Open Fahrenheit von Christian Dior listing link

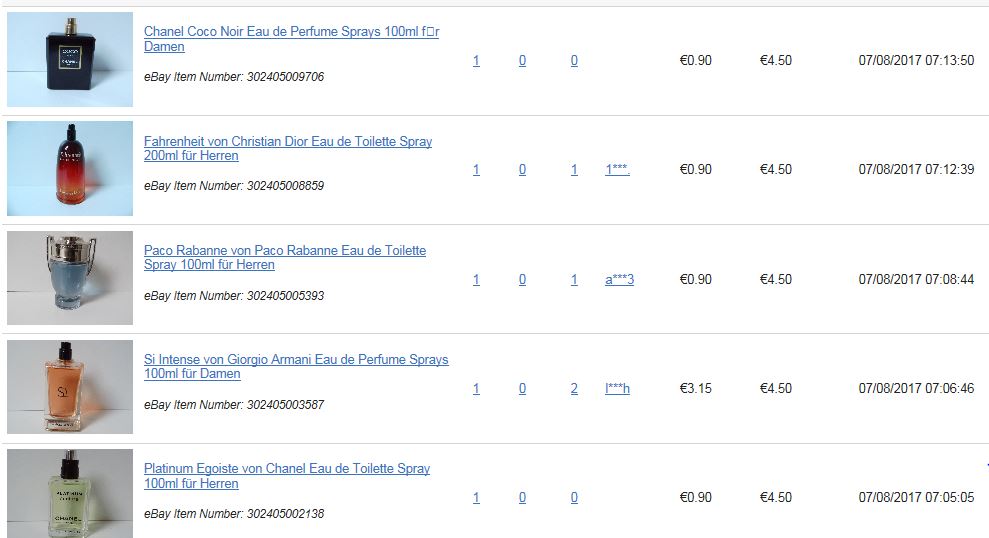tap(288, 148)
